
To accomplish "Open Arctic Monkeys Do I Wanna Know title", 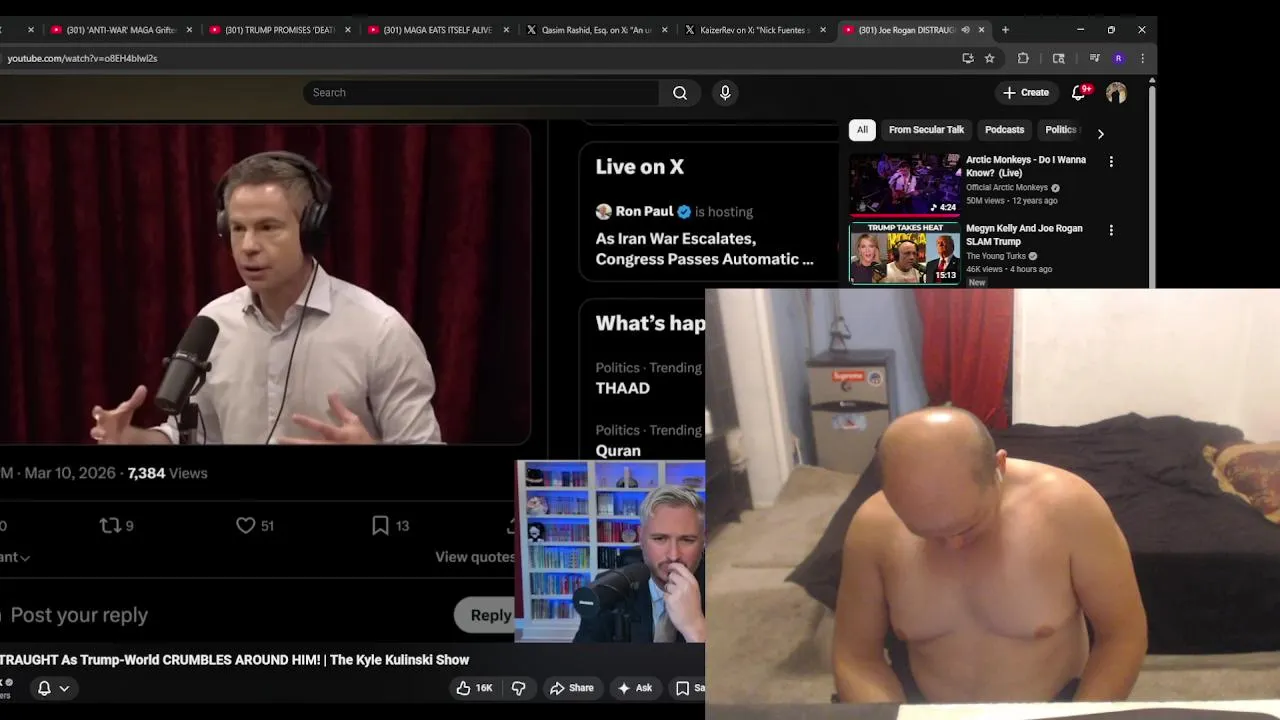I will click(x=1026, y=166).
